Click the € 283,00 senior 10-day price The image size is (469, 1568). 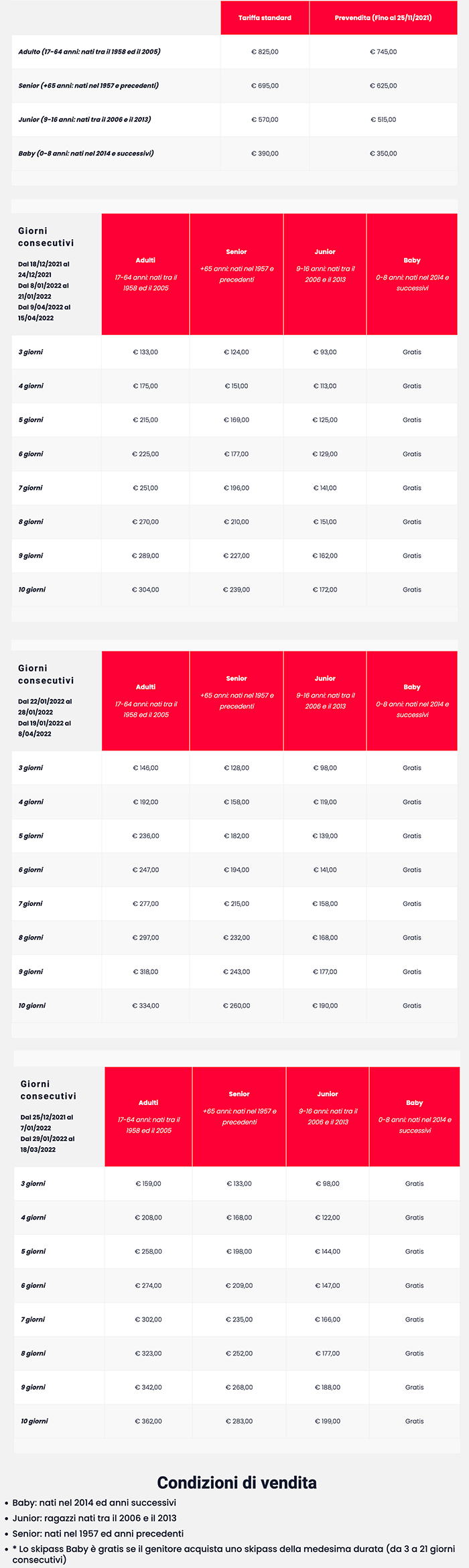click(x=239, y=1421)
